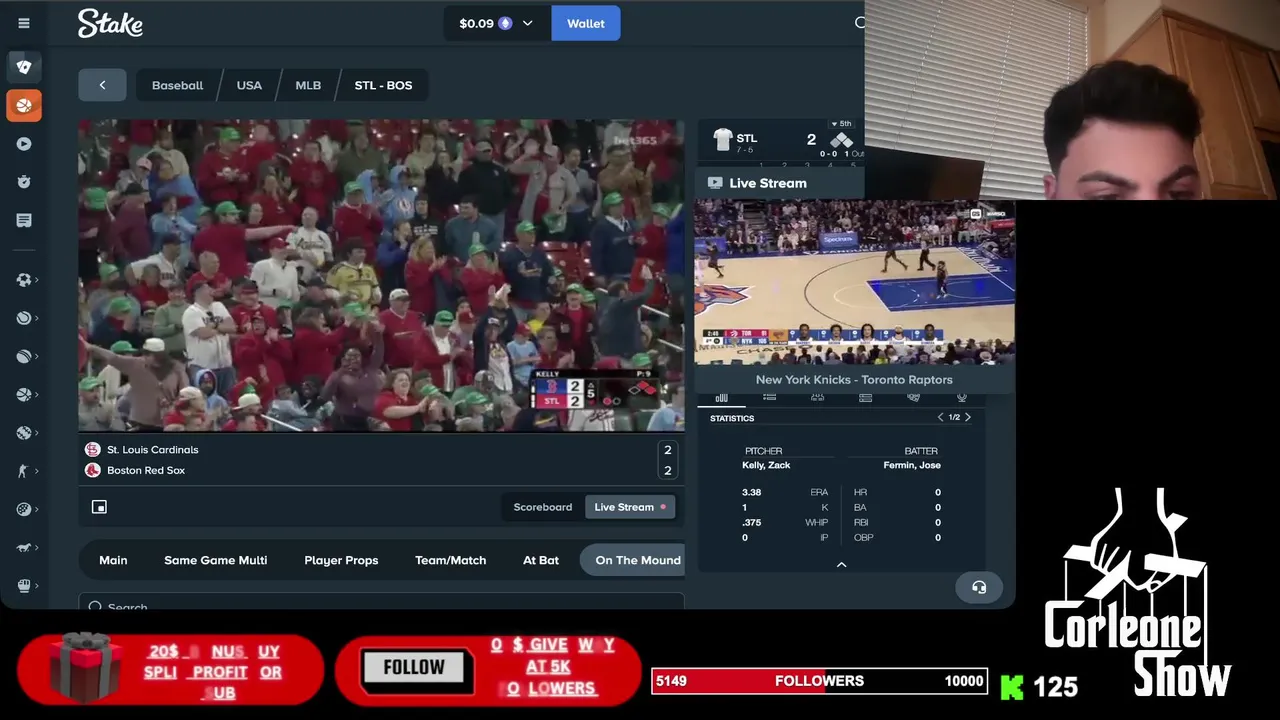1280x720 pixels.
Task: Open the On The Mound tab
Action: pos(632,560)
